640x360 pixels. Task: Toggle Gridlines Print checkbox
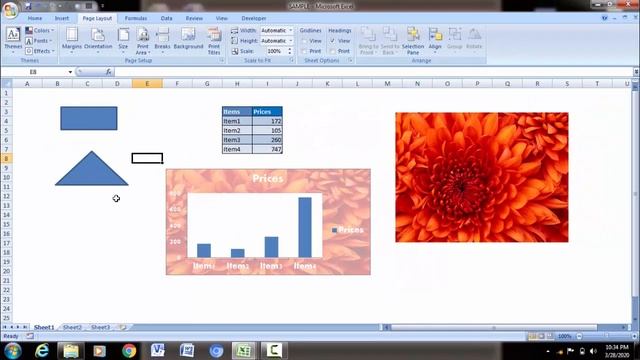(x=304, y=51)
